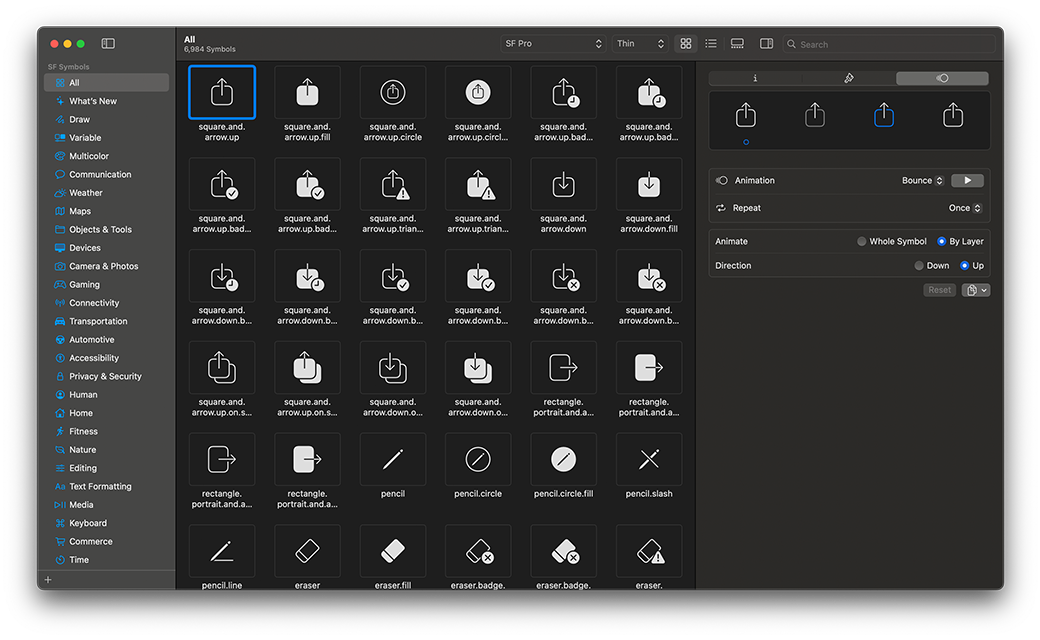
Task: Switch to grid view layout
Action: click(x=685, y=44)
